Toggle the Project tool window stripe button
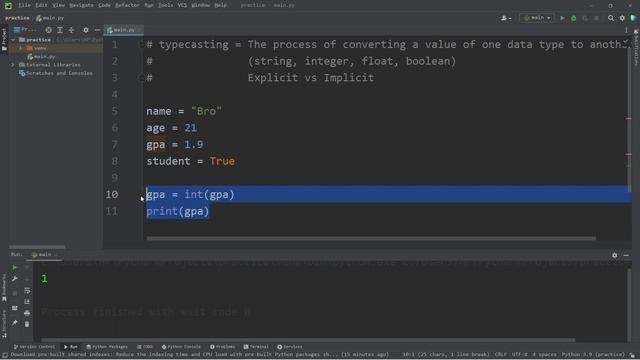 point(4,40)
